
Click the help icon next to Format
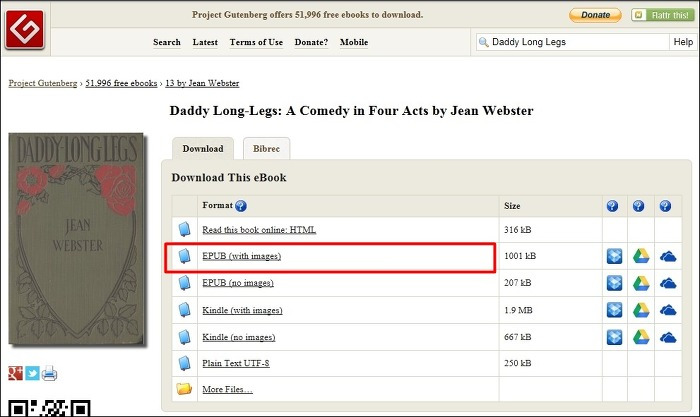[x=241, y=206]
